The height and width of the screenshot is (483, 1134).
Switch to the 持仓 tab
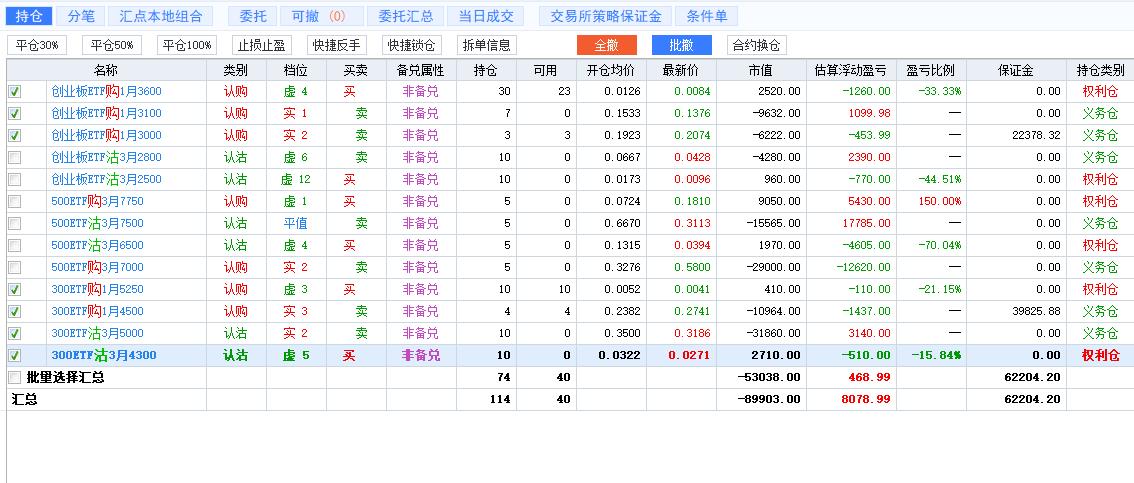point(29,16)
